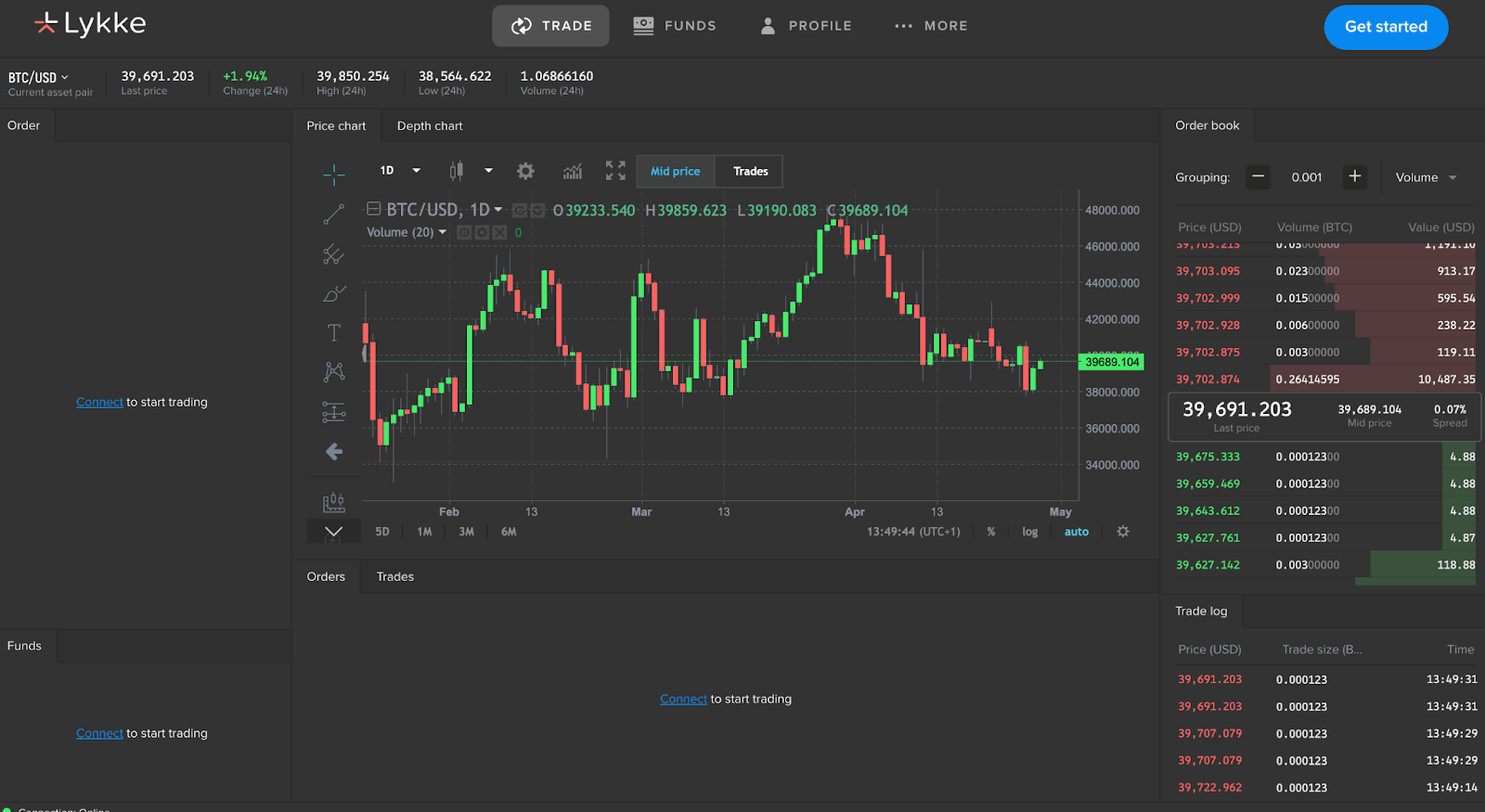Toggle Mid price chart mode

point(675,172)
